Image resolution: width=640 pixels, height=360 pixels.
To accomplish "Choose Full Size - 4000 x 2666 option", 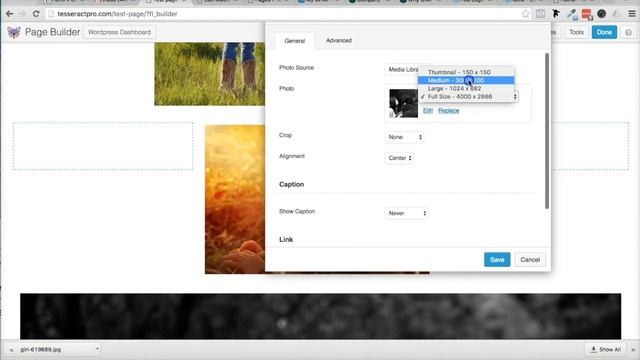I will [x=466, y=97].
